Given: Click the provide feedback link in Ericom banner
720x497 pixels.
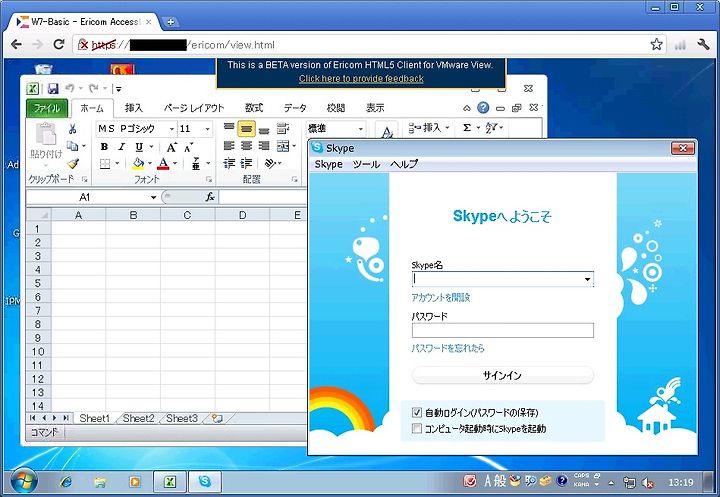Looking at the screenshot, I should click(361, 79).
